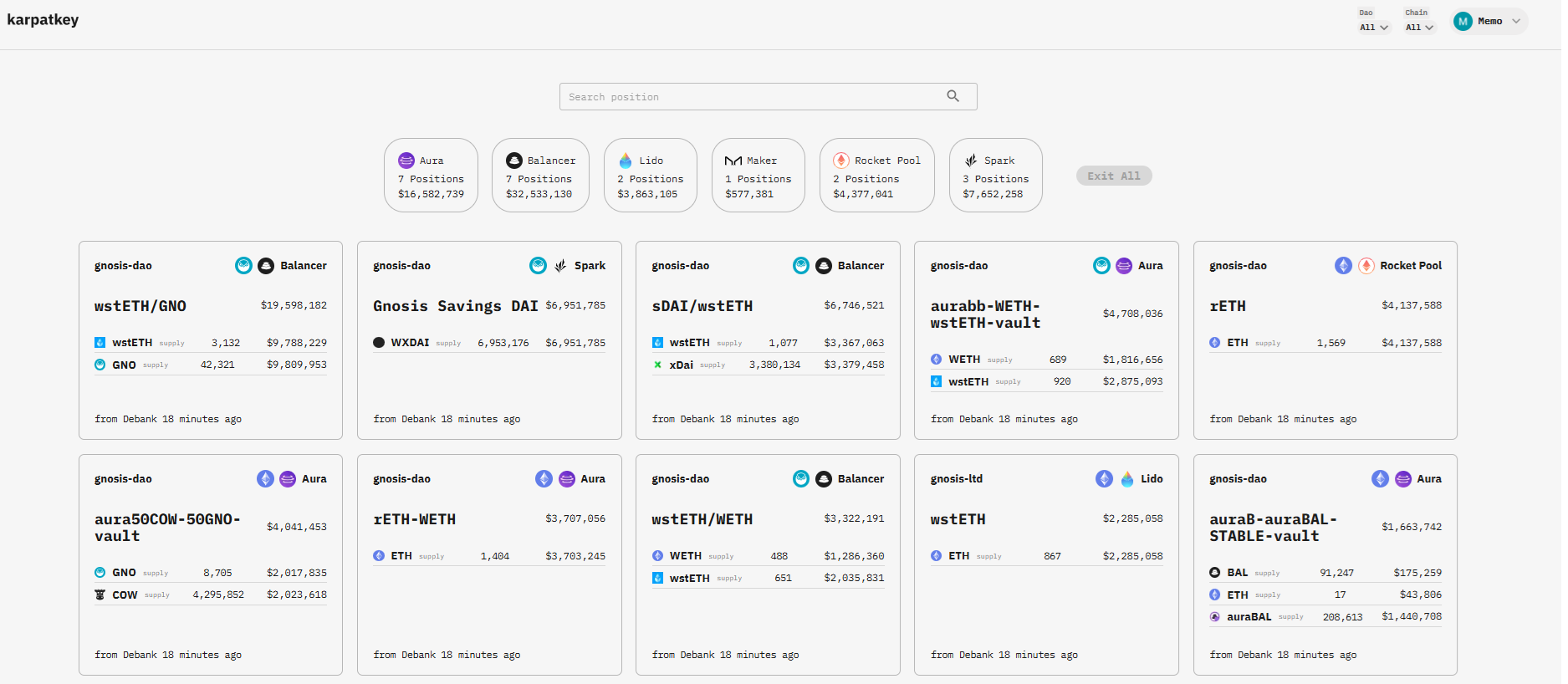
Task: Click WXDAI token icon
Action: [379, 343]
